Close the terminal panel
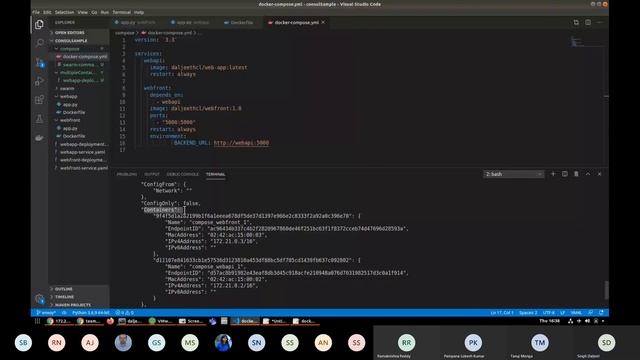This screenshot has width=640, height=360. tap(600, 174)
